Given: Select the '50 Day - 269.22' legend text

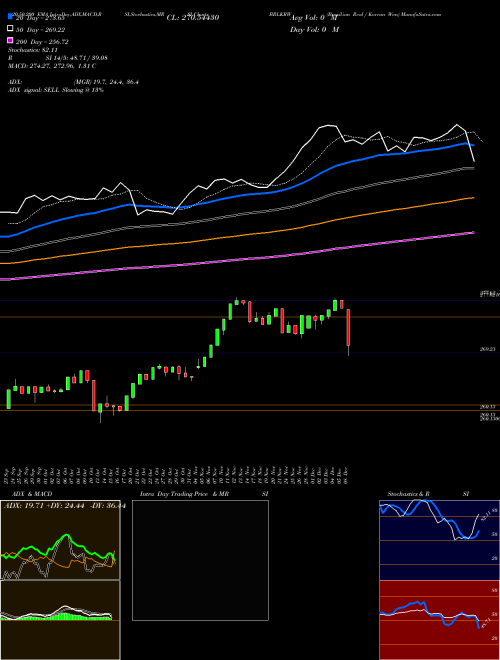Looking at the screenshot, I should (x=41, y=30).
